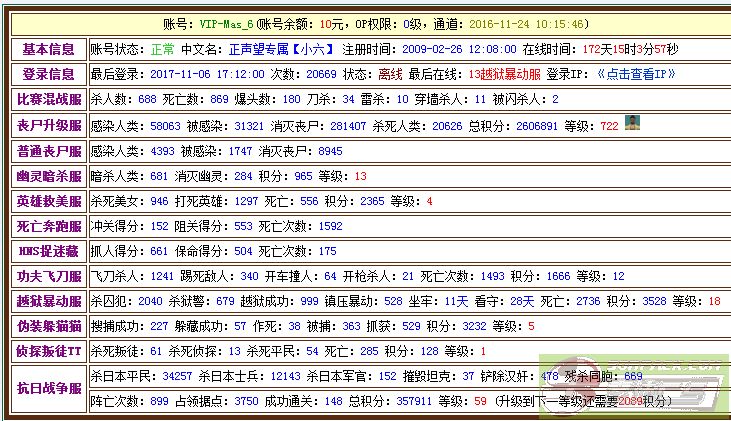Click the 伪装躲猫猫 score 3232

point(474,326)
